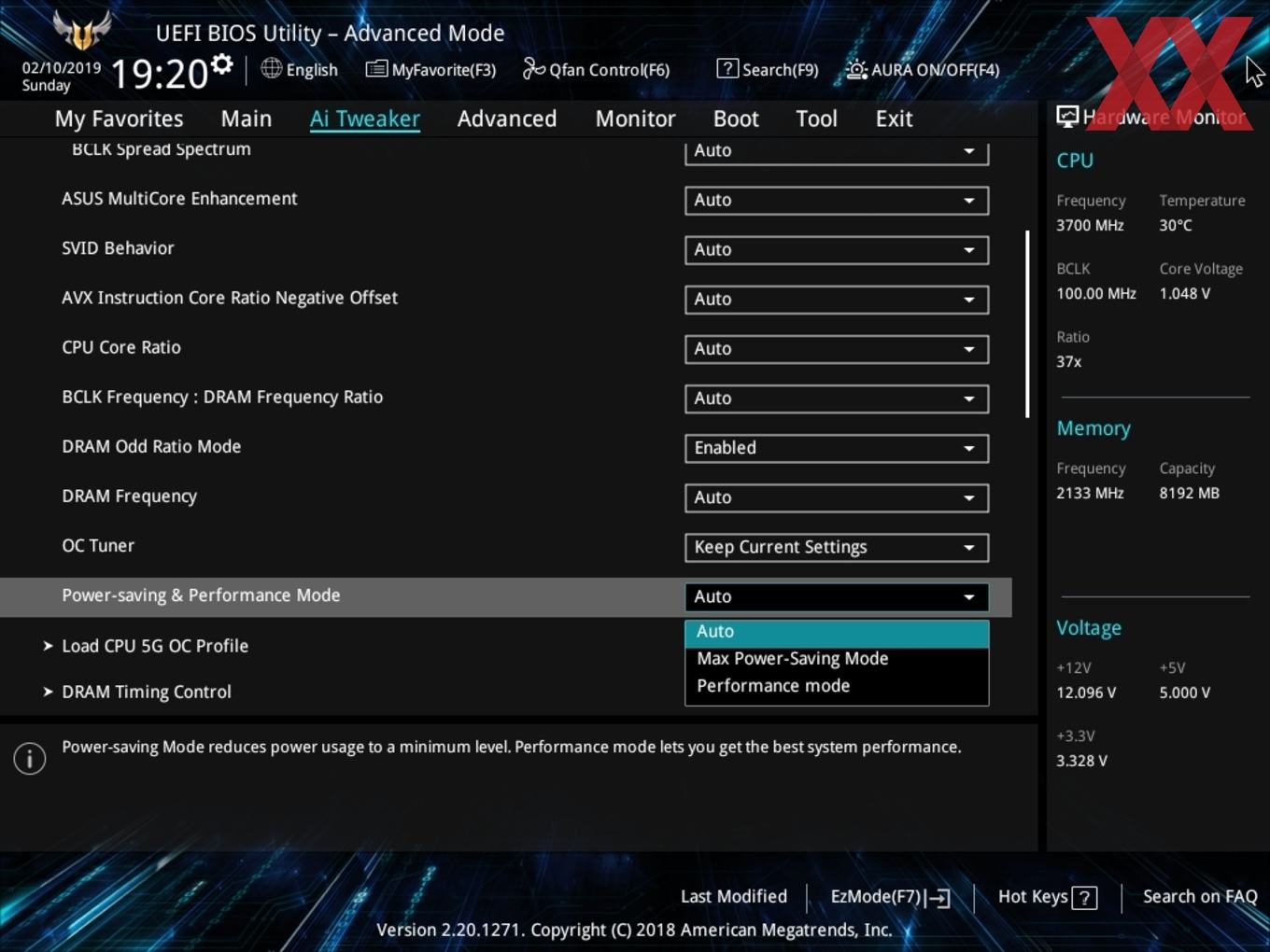Collapse Power-saving & Performance Mode dropdown
Viewport: 1270px width, 952px height.
pos(837,596)
